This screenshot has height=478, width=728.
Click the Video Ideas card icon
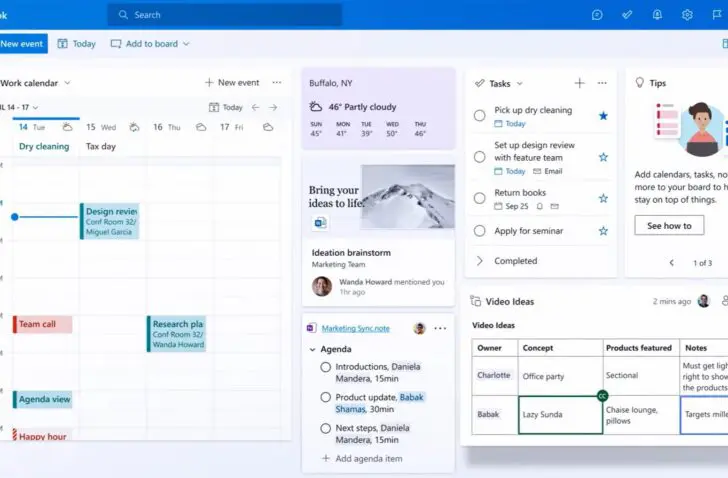[x=475, y=301]
